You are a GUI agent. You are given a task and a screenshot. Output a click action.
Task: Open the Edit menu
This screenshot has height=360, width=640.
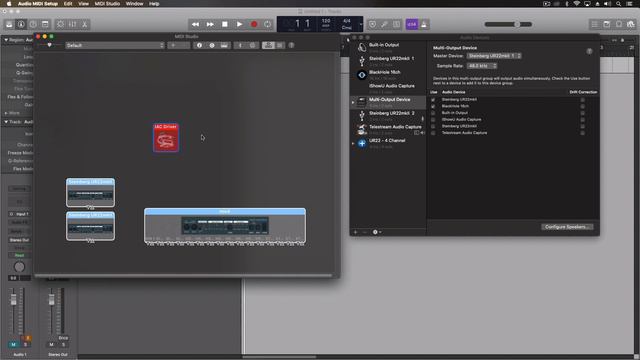click(68, 4)
